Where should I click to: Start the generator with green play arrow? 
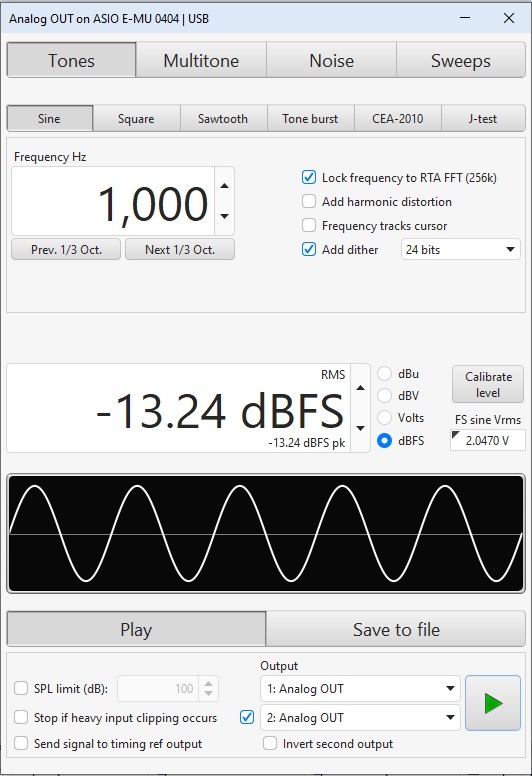click(x=492, y=703)
